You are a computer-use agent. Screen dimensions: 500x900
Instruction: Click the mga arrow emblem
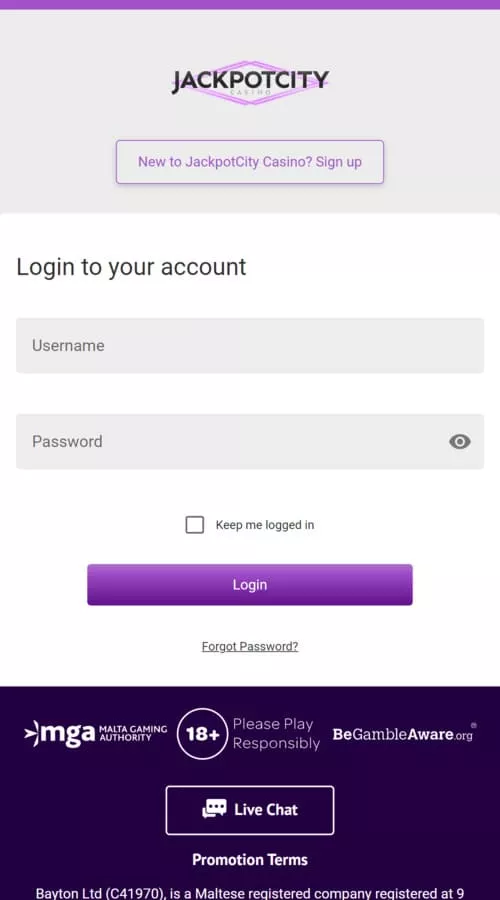[x=31, y=734]
